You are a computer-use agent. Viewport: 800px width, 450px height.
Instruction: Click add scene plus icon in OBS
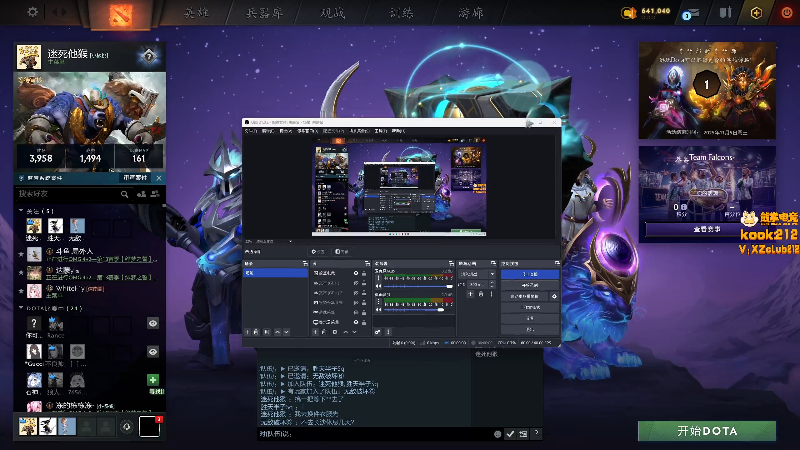pos(248,332)
